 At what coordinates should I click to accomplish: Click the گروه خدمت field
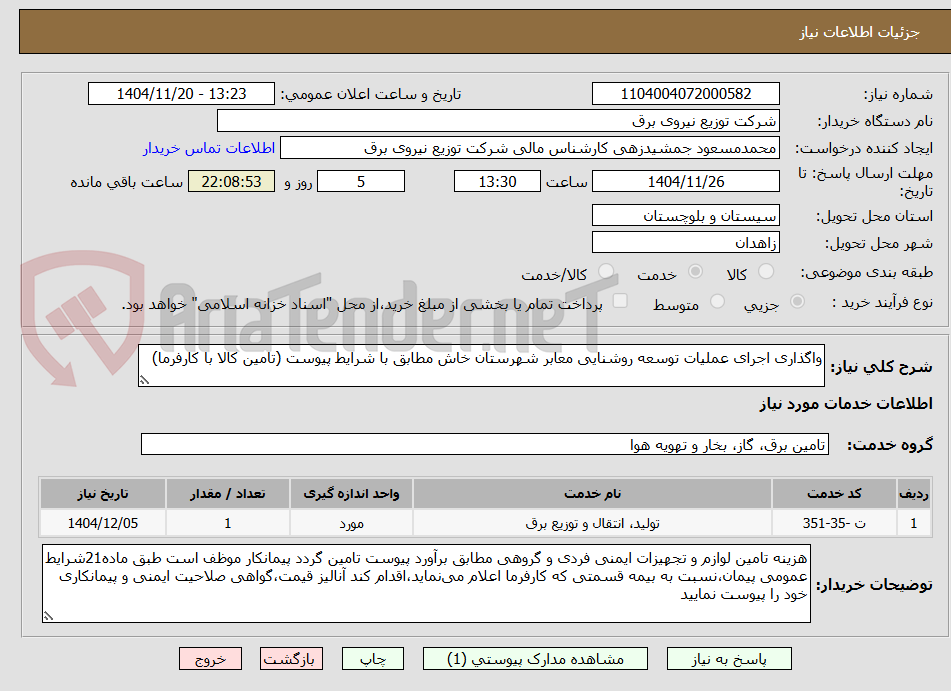[x=485, y=445]
